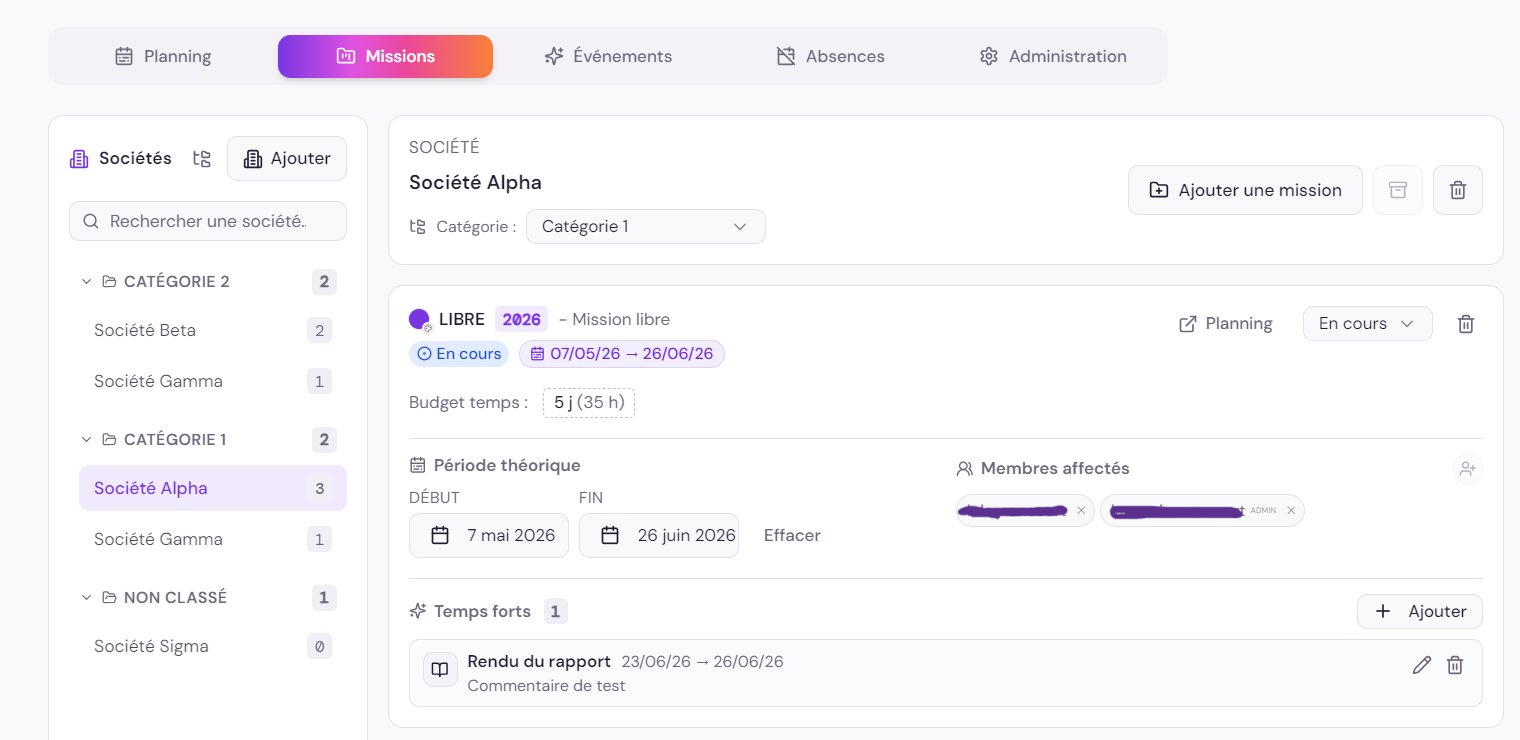Viewport: 1520px width, 740px height.
Task: Click the Ajouter société button
Action: pos(287,158)
